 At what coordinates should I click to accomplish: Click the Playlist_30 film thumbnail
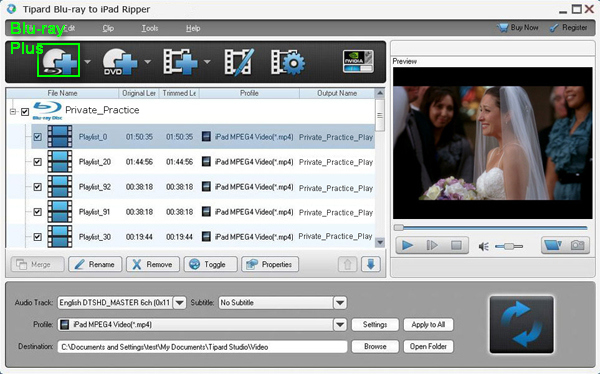click(60, 236)
